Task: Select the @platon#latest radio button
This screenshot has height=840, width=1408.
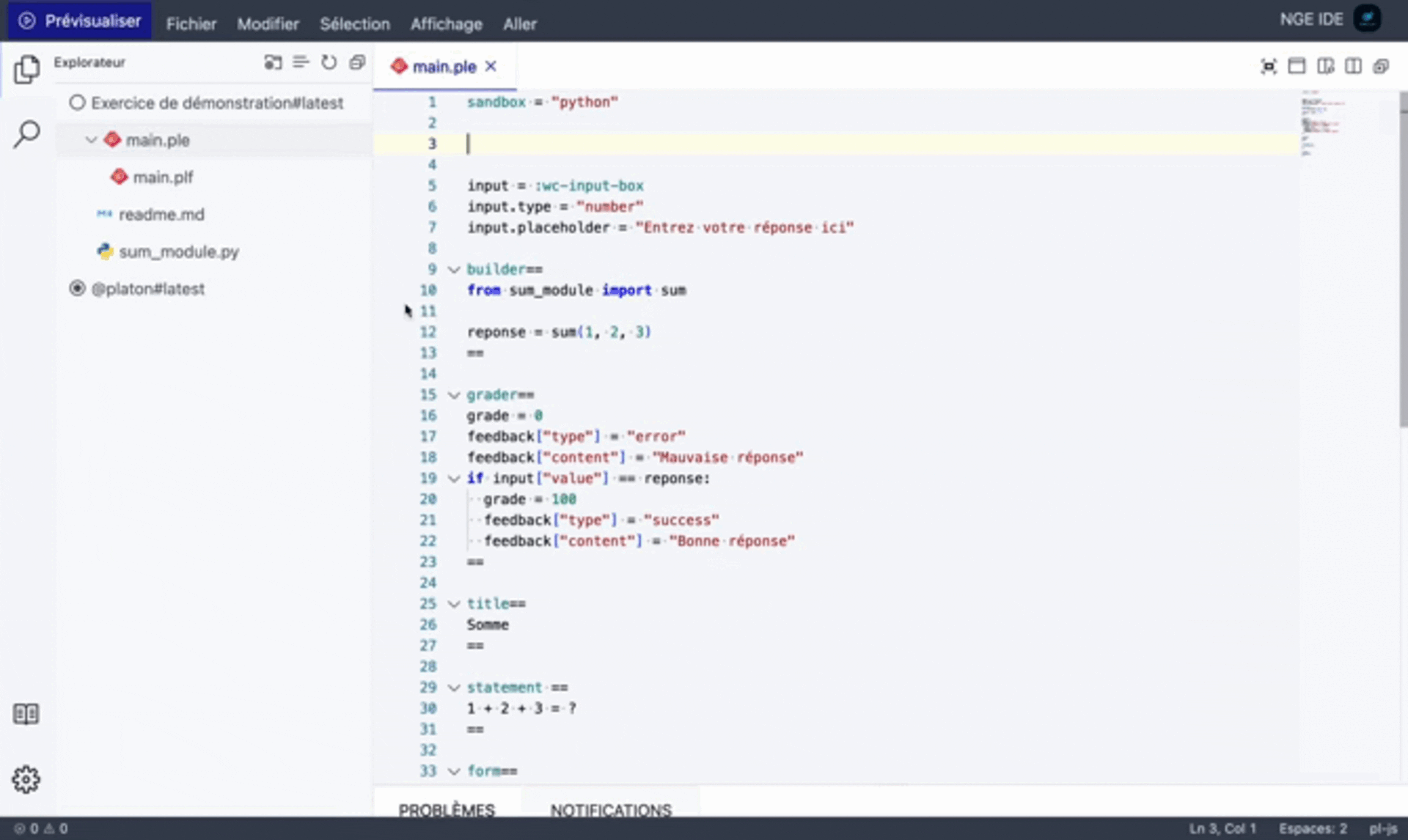Action: click(77, 288)
